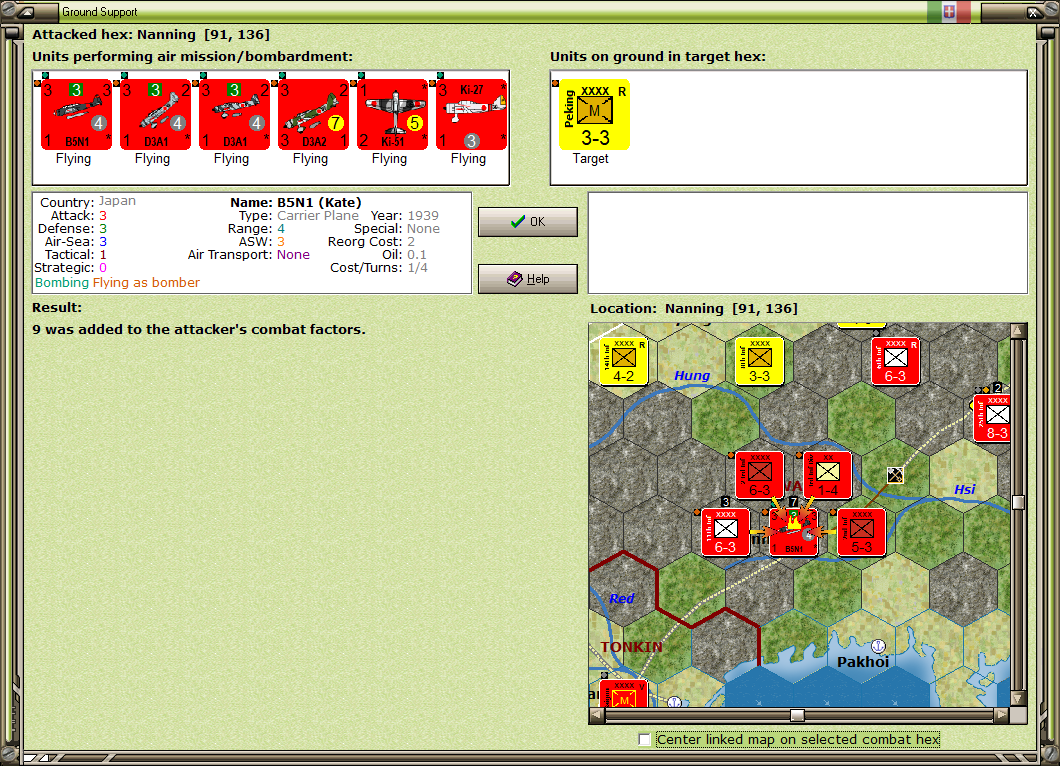Click the red 5-3 infantry unit on map
The height and width of the screenshot is (766, 1060).
(x=862, y=533)
